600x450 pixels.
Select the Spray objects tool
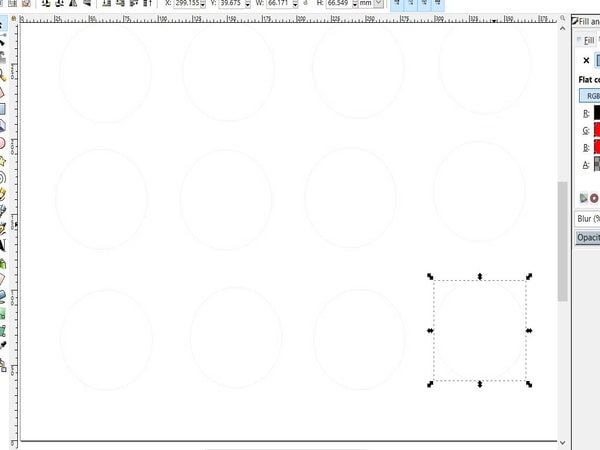tap(2, 263)
